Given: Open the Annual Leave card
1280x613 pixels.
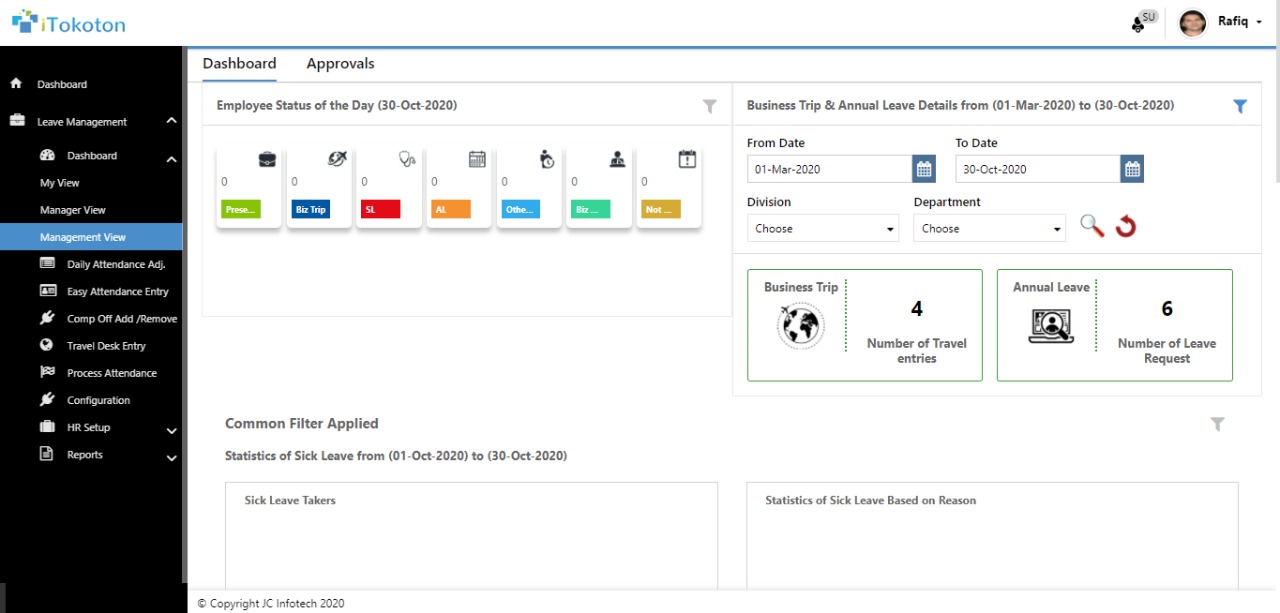Looking at the screenshot, I should [1115, 325].
